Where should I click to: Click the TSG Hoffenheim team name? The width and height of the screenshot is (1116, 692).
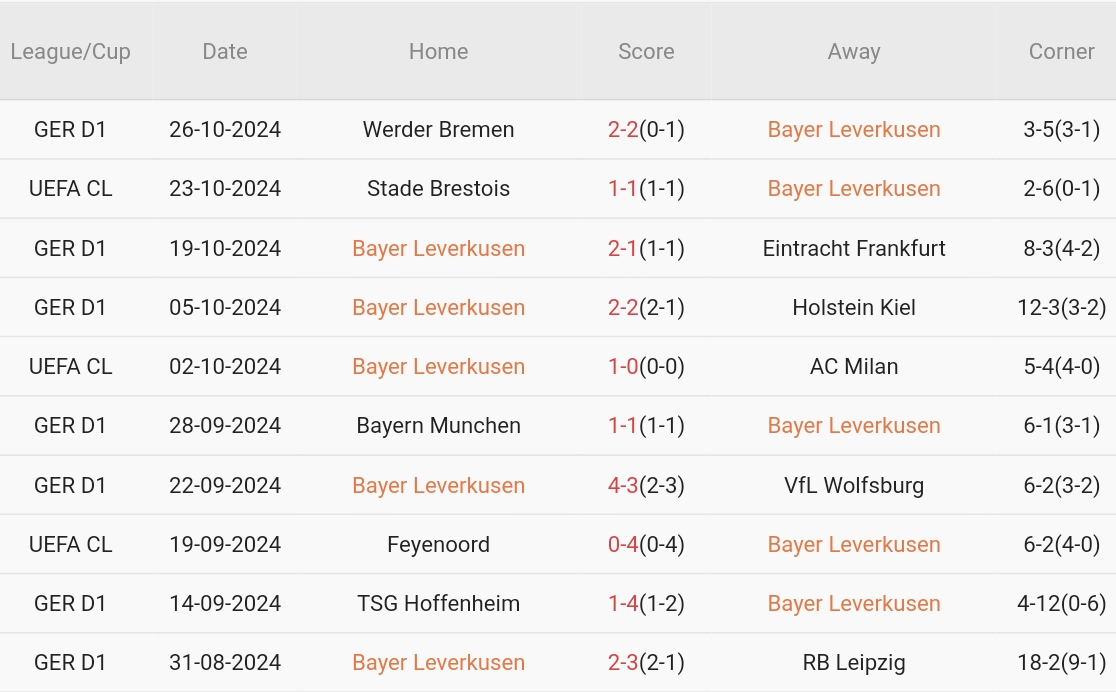coord(438,604)
